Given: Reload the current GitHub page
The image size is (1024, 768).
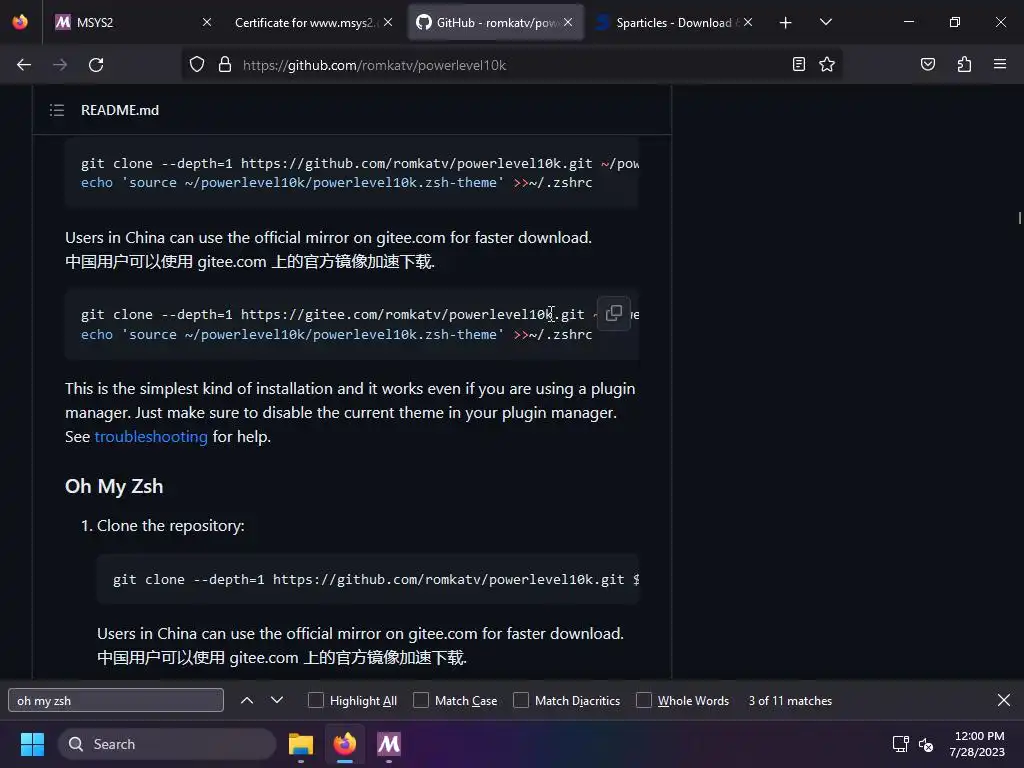Looking at the screenshot, I should click(x=96, y=65).
